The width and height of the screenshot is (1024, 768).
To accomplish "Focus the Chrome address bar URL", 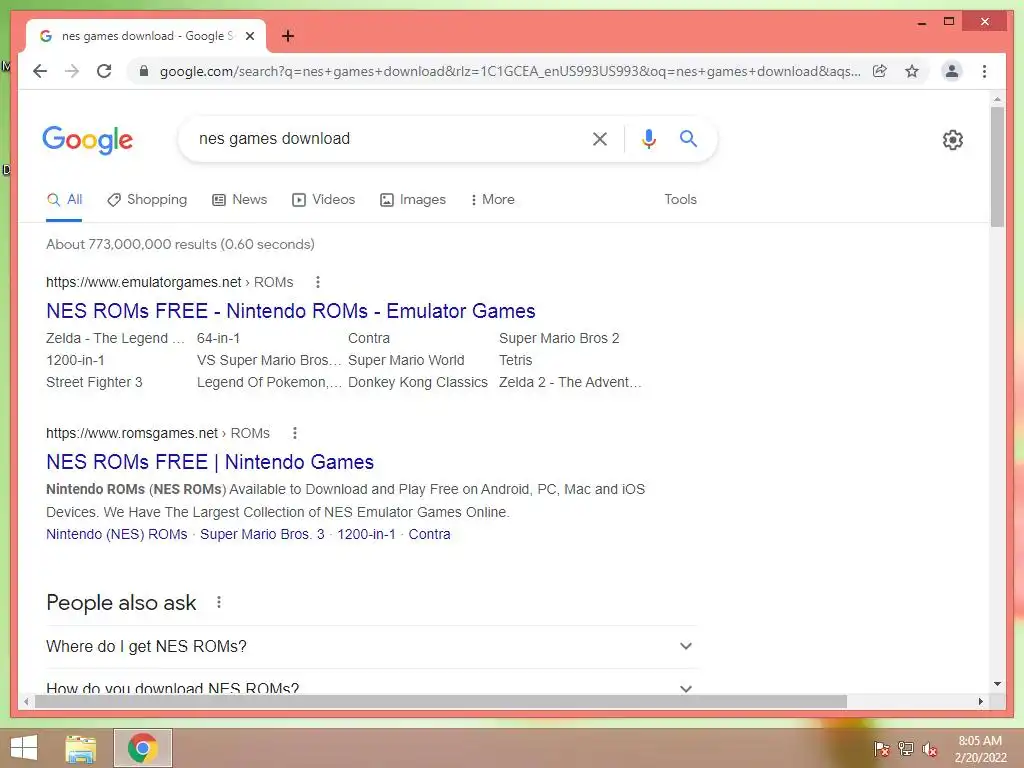I will click(x=509, y=71).
